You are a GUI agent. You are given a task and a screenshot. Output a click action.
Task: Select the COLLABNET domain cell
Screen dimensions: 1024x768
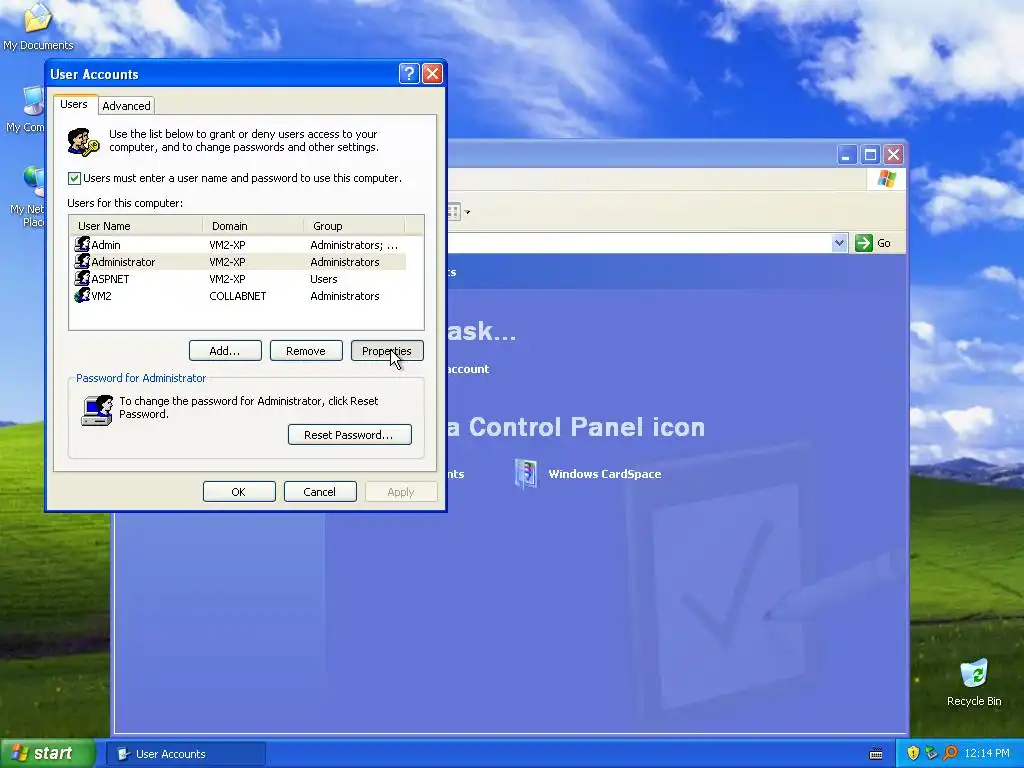pyautogui.click(x=238, y=296)
